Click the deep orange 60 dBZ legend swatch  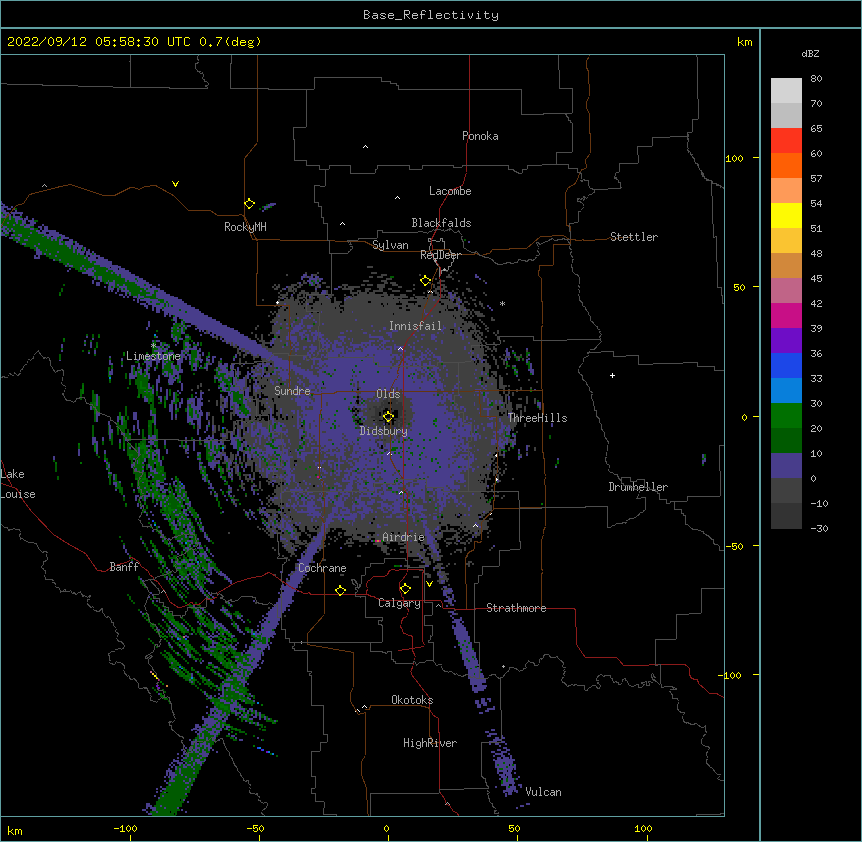(786, 165)
